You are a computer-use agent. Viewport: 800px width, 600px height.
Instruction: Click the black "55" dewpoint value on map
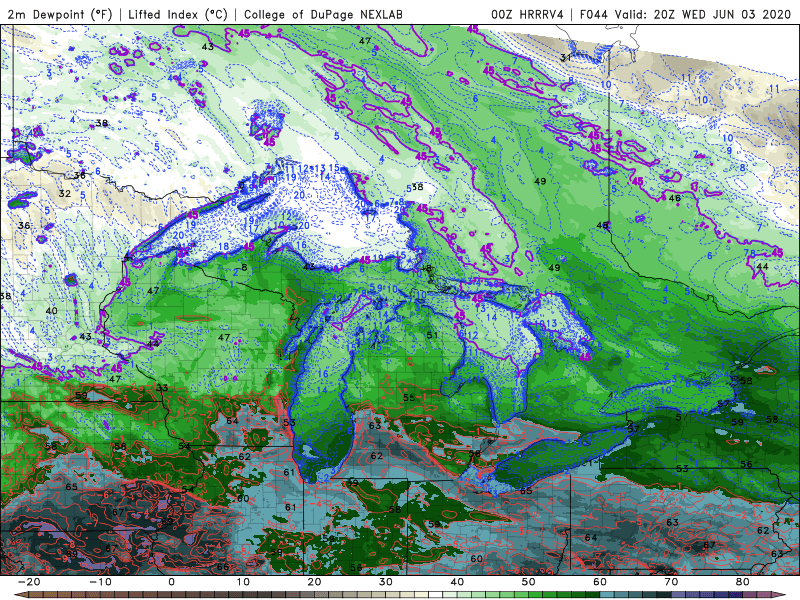click(409, 397)
